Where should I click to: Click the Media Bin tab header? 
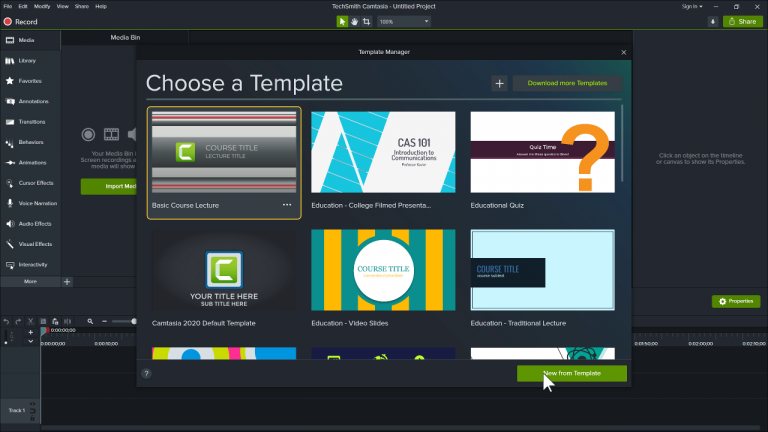125,37
